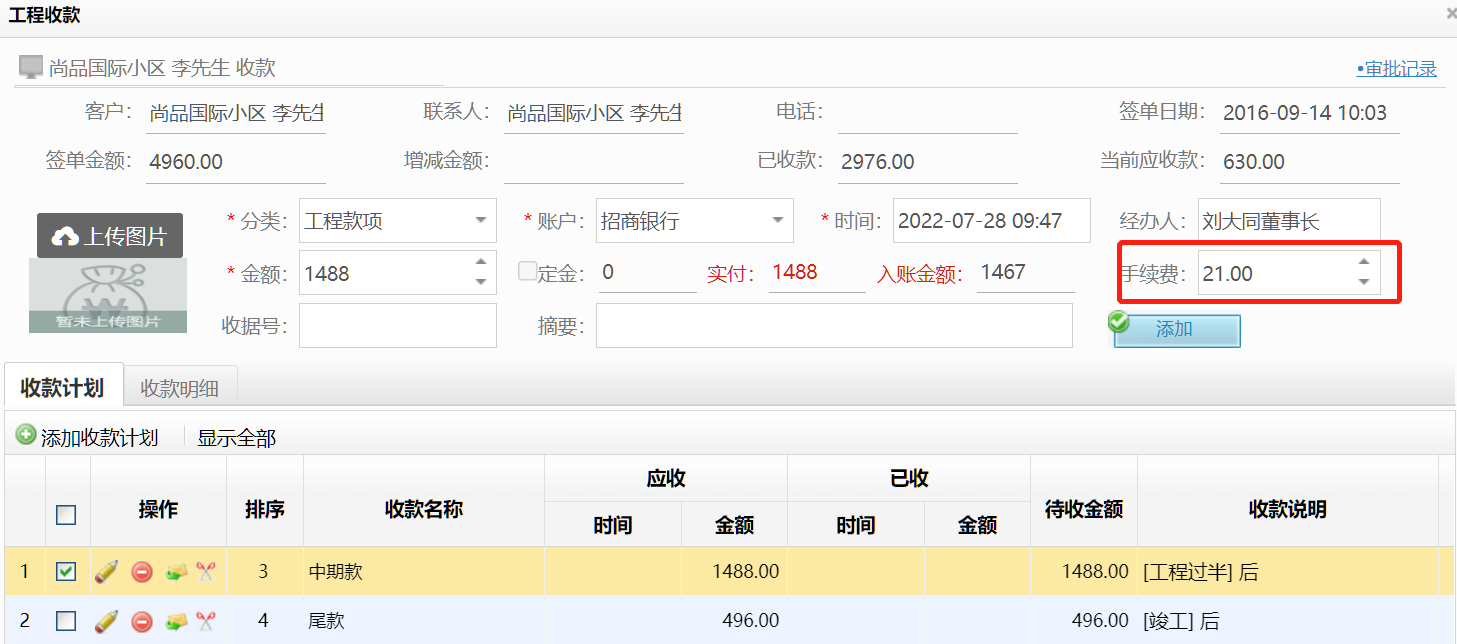Screen dimensions: 1457x644
Task: Switch to the 收款明细 tab
Action: [x=179, y=388]
